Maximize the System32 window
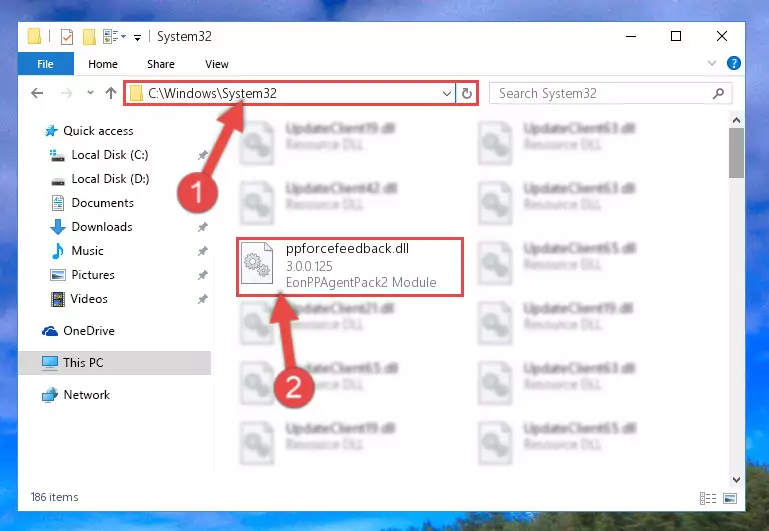This screenshot has width=769, height=531. point(676,36)
